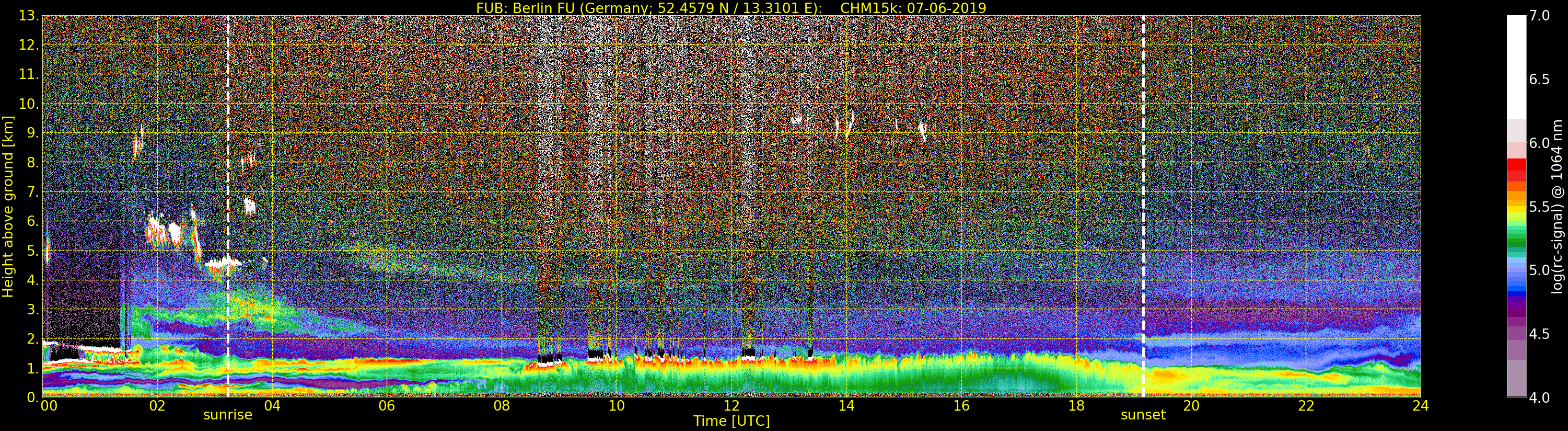Click the time axis tick label "12"
Image resolution: width=1568 pixels, height=431 pixels.
click(x=731, y=406)
